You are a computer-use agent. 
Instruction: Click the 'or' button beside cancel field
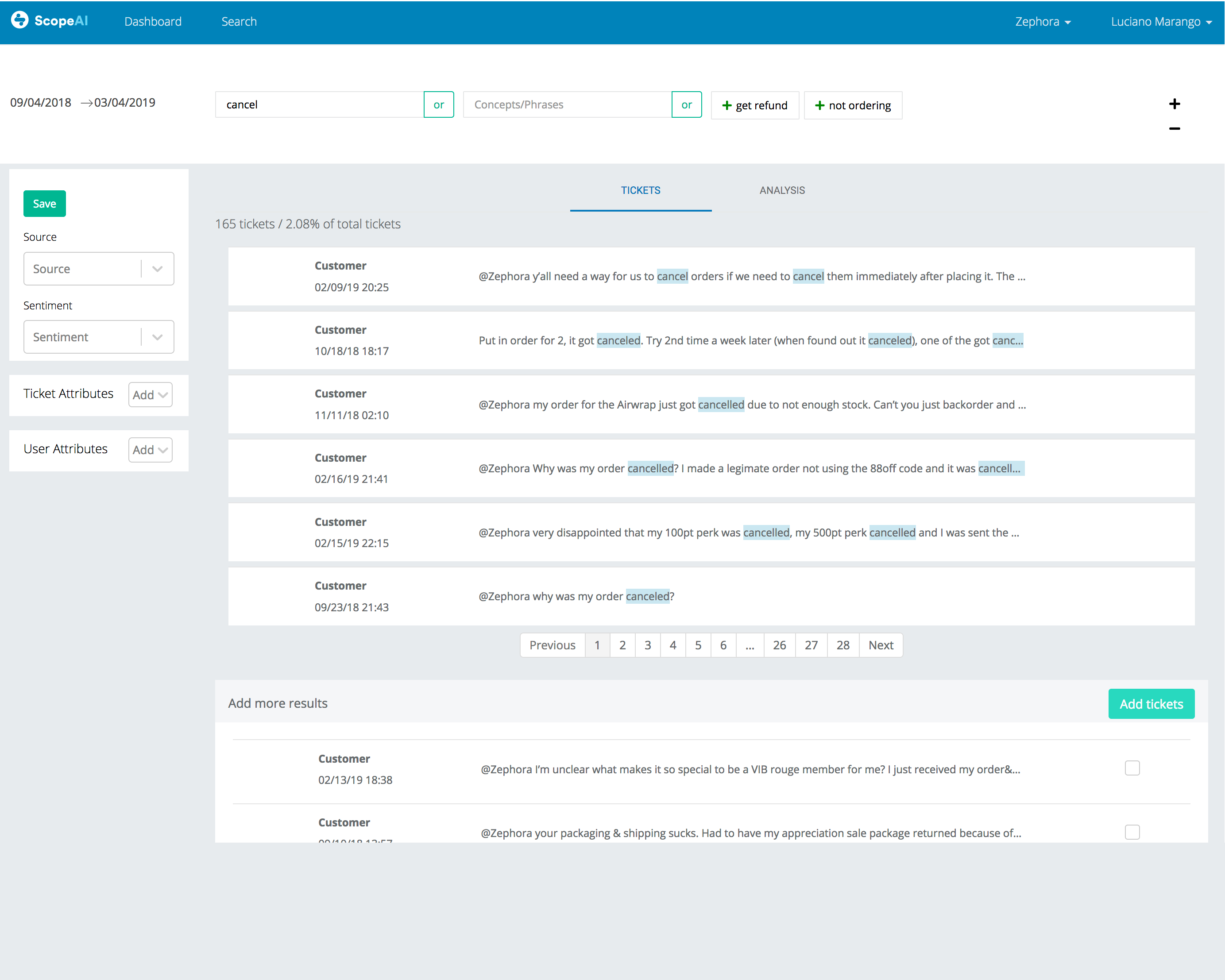click(439, 104)
